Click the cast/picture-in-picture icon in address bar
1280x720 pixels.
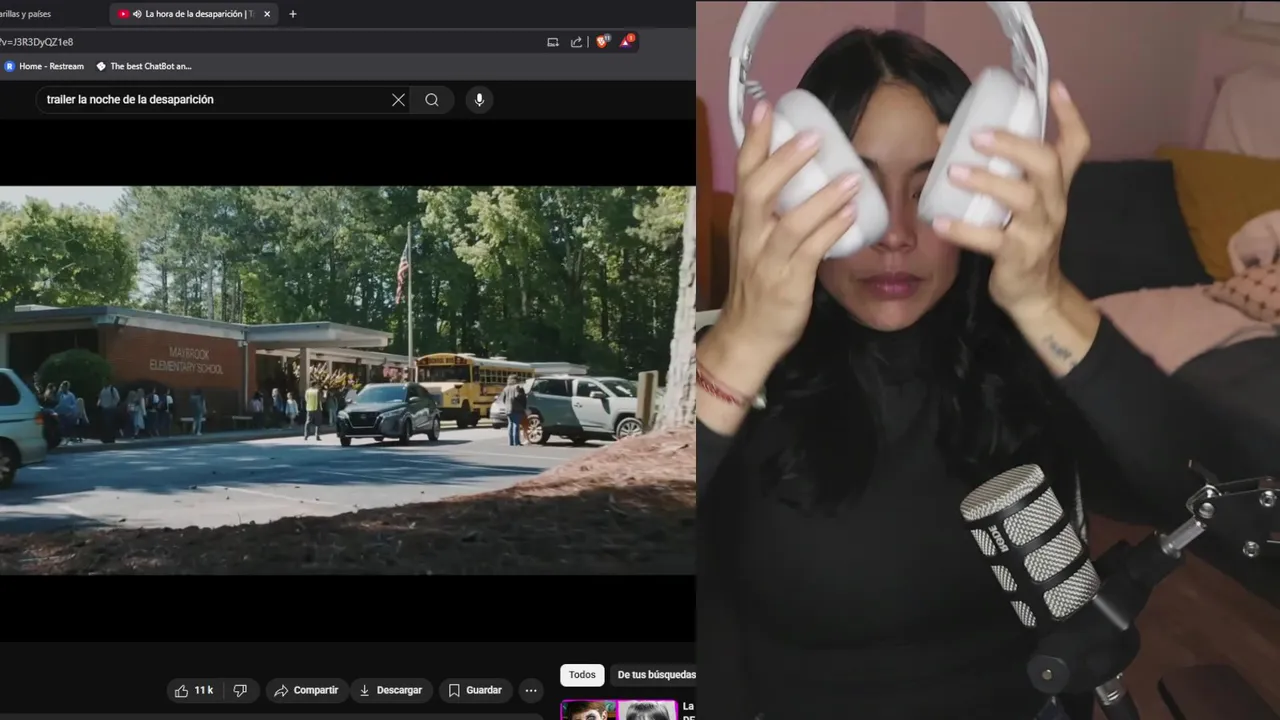tap(552, 42)
